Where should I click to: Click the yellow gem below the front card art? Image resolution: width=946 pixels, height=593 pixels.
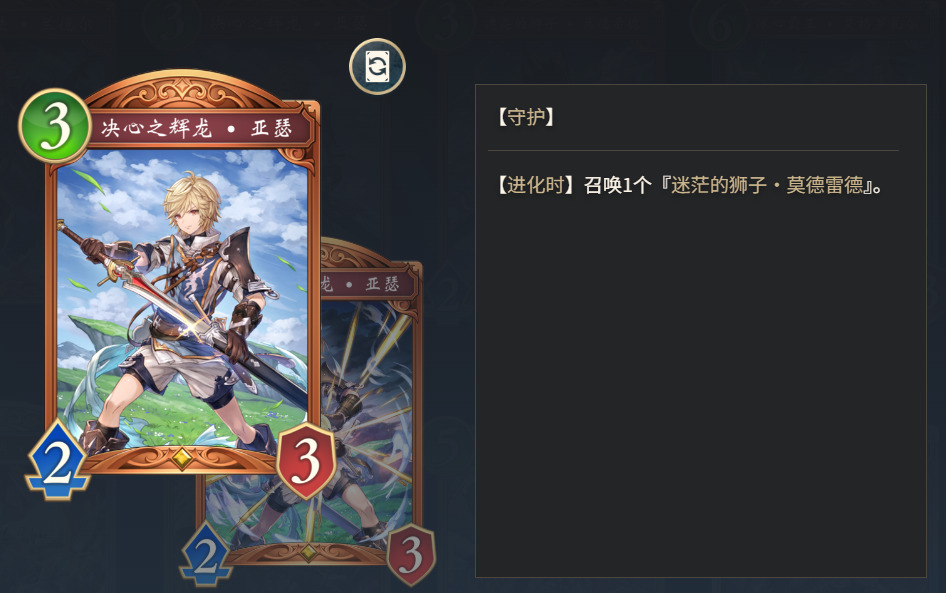(x=182, y=458)
